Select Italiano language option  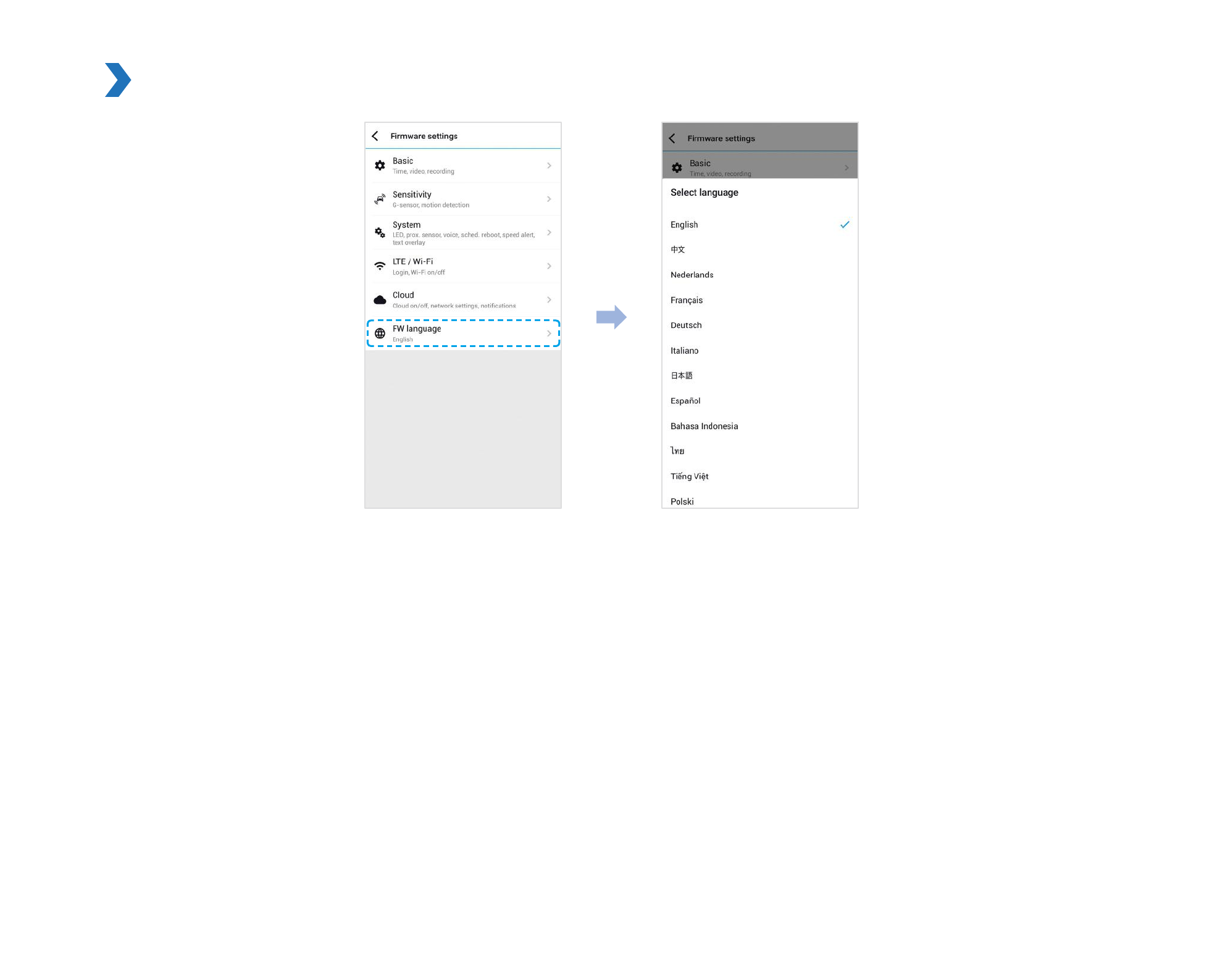tap(760, 351)
